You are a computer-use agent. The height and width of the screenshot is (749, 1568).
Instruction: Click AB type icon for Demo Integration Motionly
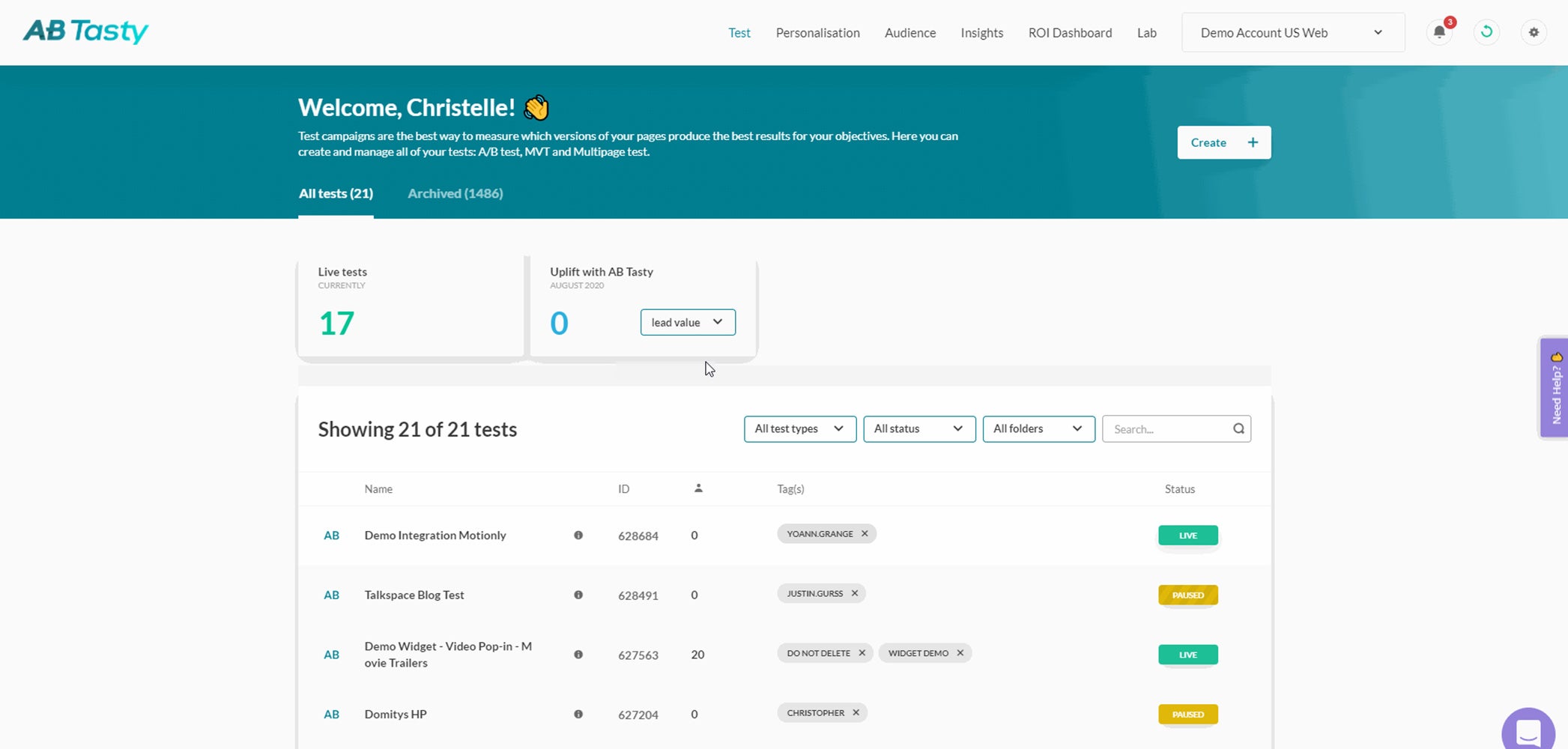(x=331, y=536)
